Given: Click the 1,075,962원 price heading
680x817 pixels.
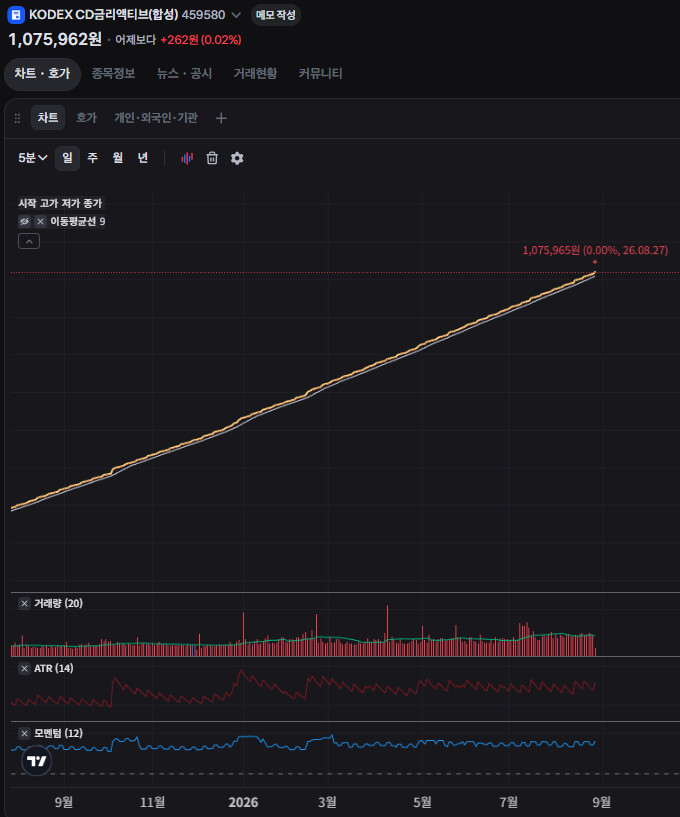Looking at the screenshot, I should tap(55, 39).
